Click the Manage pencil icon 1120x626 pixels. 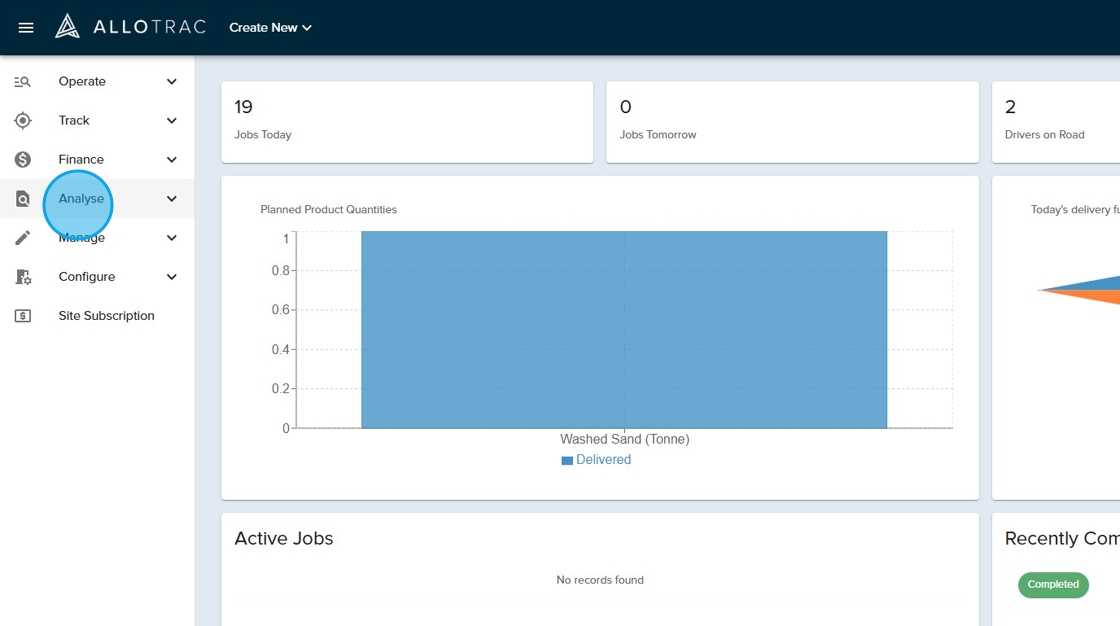(x=22, y=238)
